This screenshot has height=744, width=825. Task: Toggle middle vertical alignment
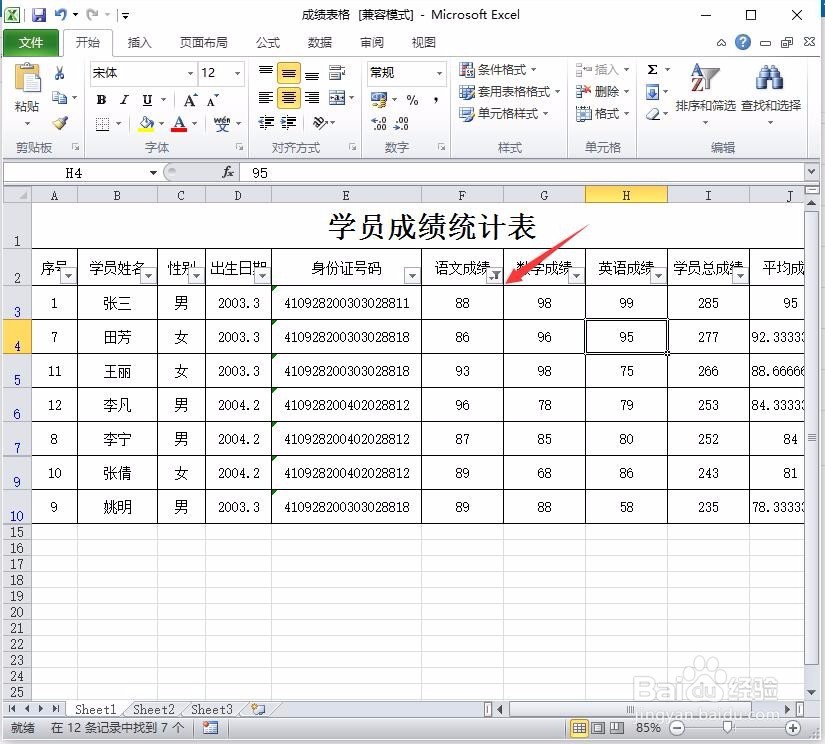(288, 73)
